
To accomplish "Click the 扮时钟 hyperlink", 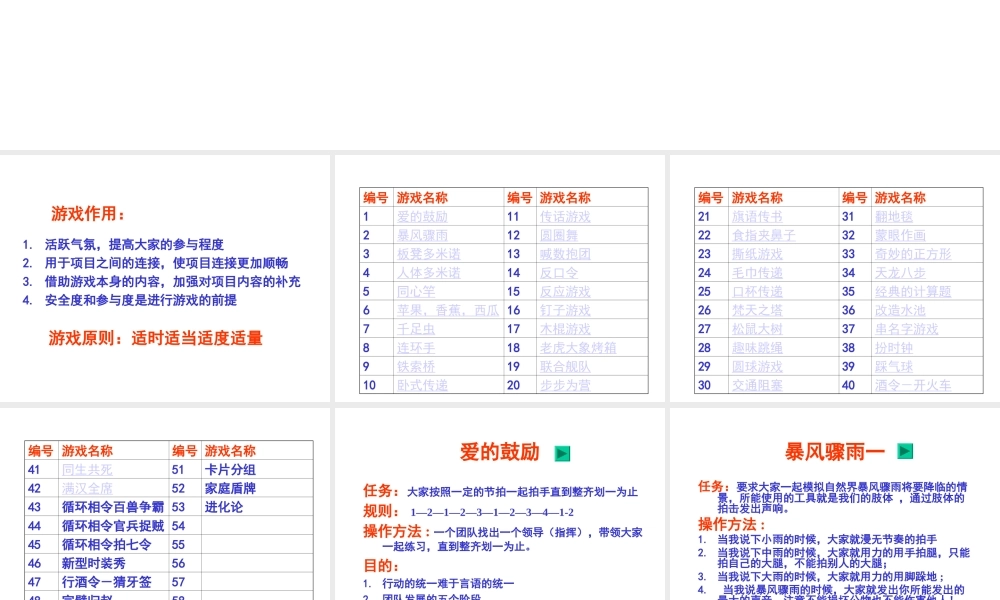I will tap(893, 348).
